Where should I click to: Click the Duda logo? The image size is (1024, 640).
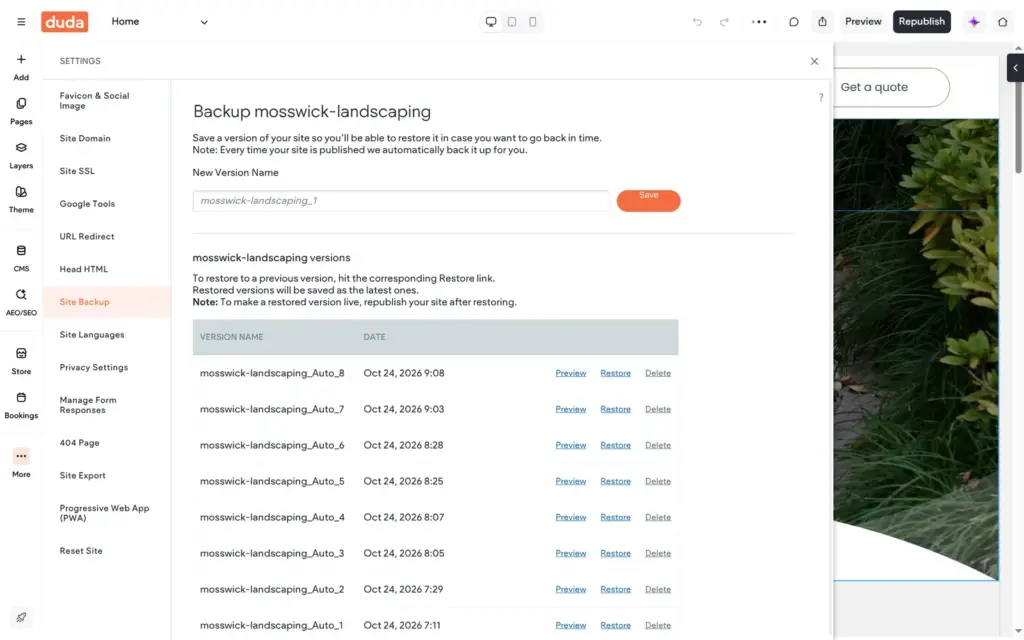[65, 22]
